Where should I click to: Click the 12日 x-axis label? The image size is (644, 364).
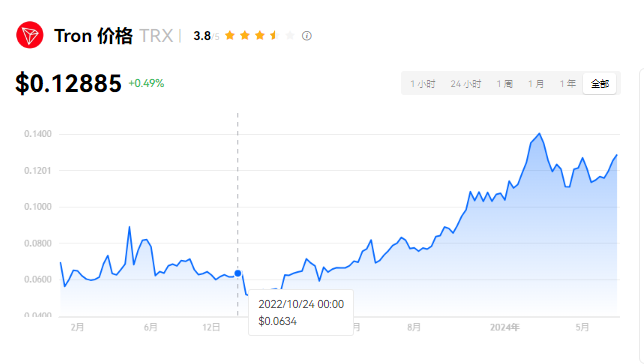(x=211, y=327)
